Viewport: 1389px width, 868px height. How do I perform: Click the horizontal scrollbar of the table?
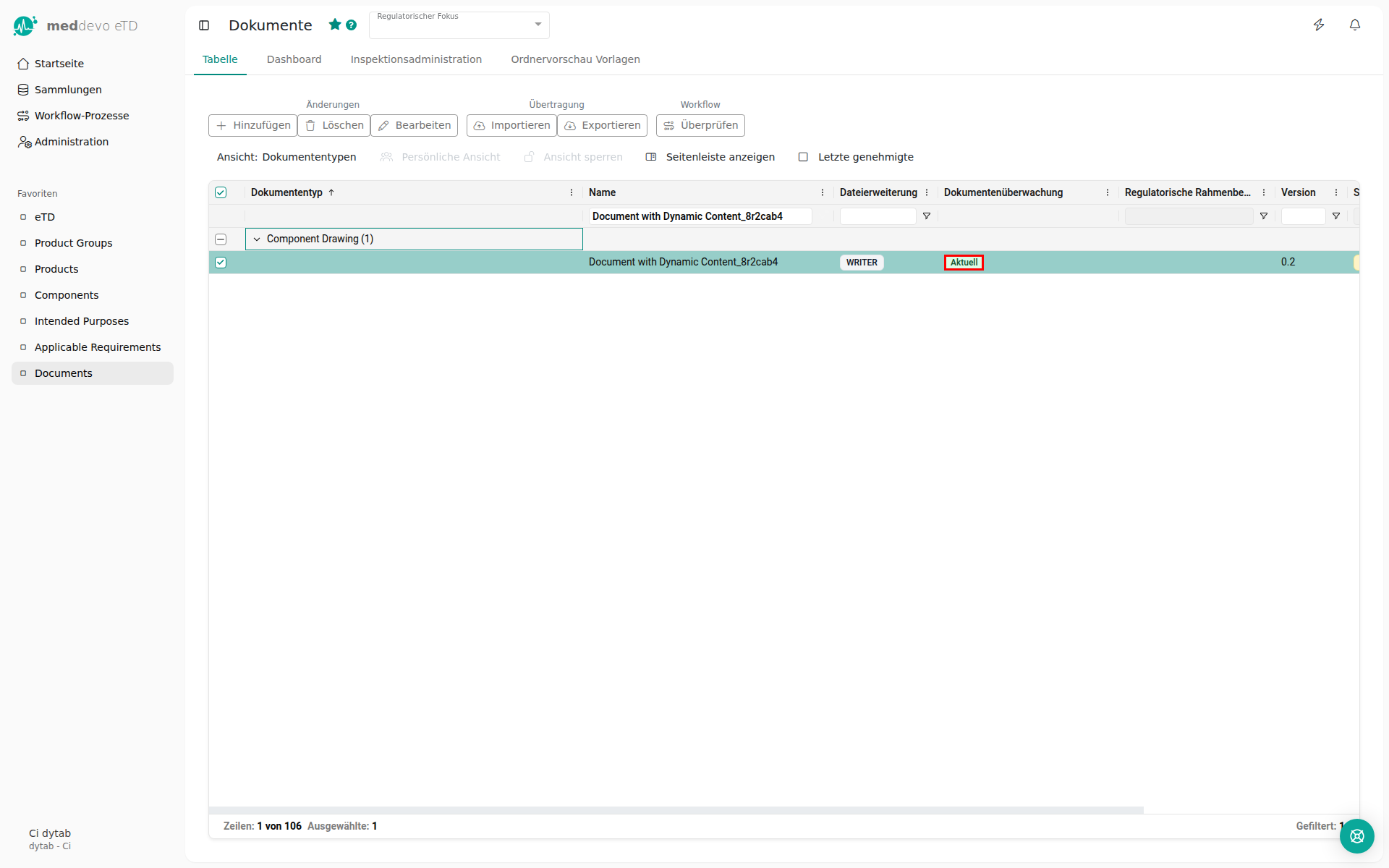point(676,810)
